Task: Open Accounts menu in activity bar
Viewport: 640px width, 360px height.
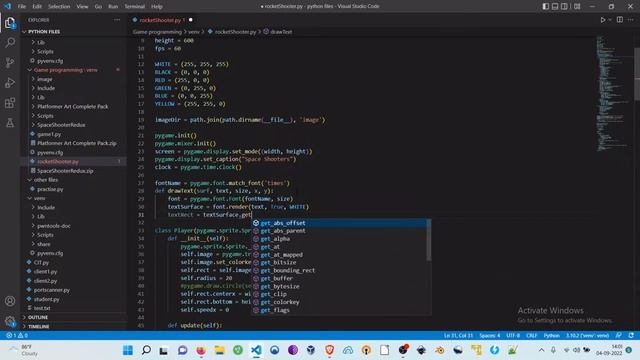Action: tap(10, 301)
